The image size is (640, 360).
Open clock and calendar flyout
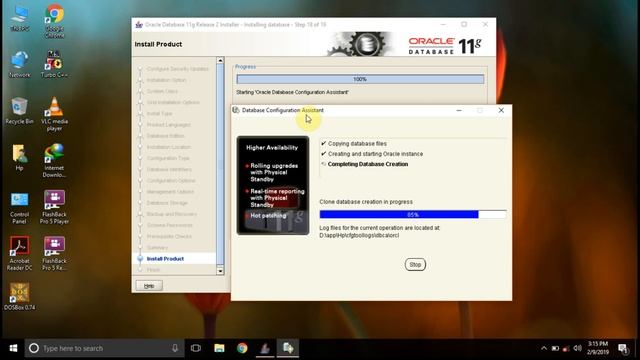(598, 348)
